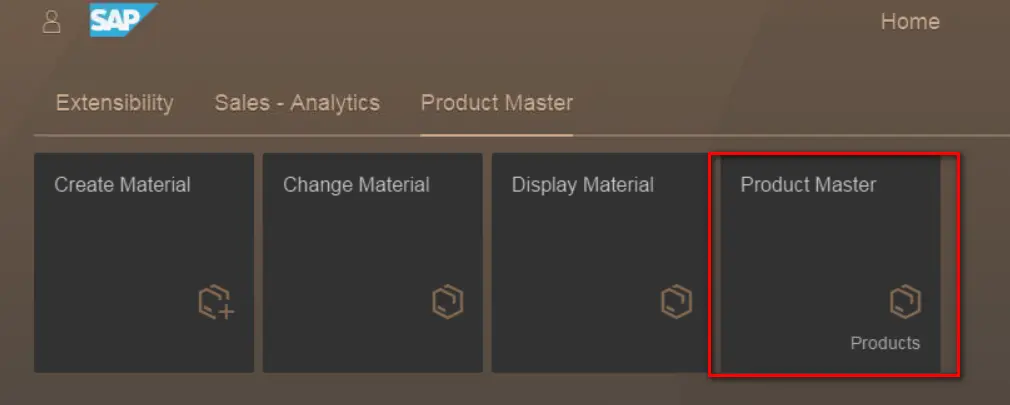Click the Create Material tile title
The width and height of the screenshot is (1010, 405).
(x=122, y=185)
